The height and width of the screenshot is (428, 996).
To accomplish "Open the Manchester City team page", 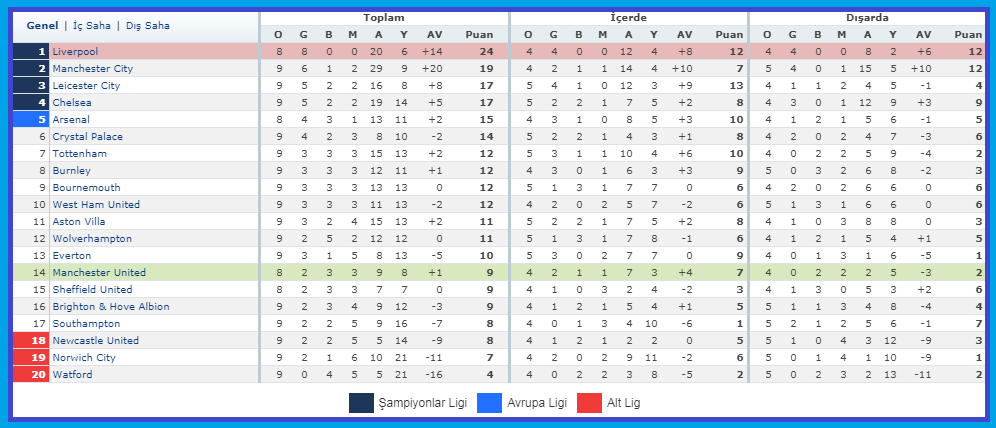I will 93,68.
